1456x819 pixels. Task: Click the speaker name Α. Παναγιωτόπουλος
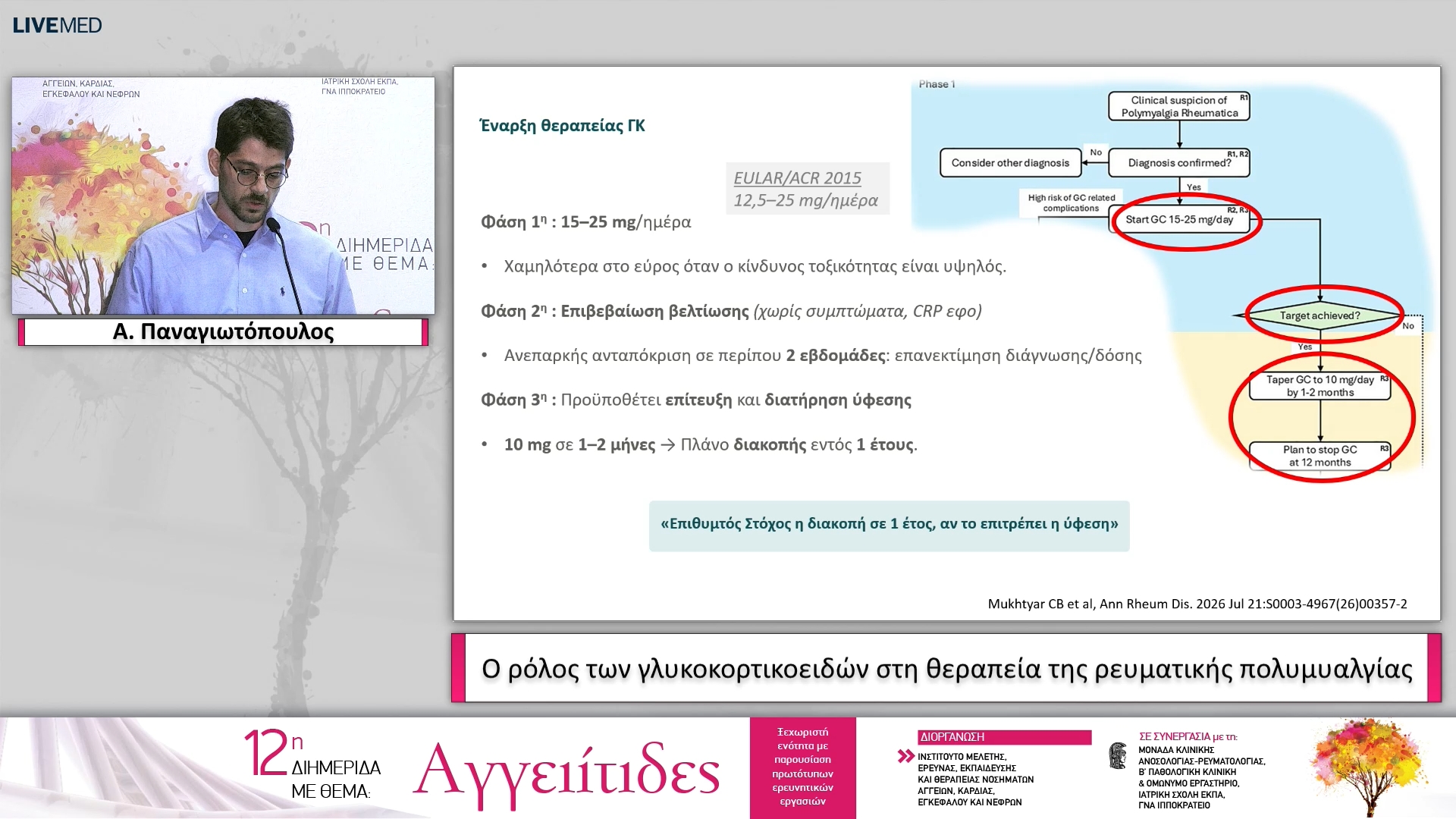click(x=223, y=332)
